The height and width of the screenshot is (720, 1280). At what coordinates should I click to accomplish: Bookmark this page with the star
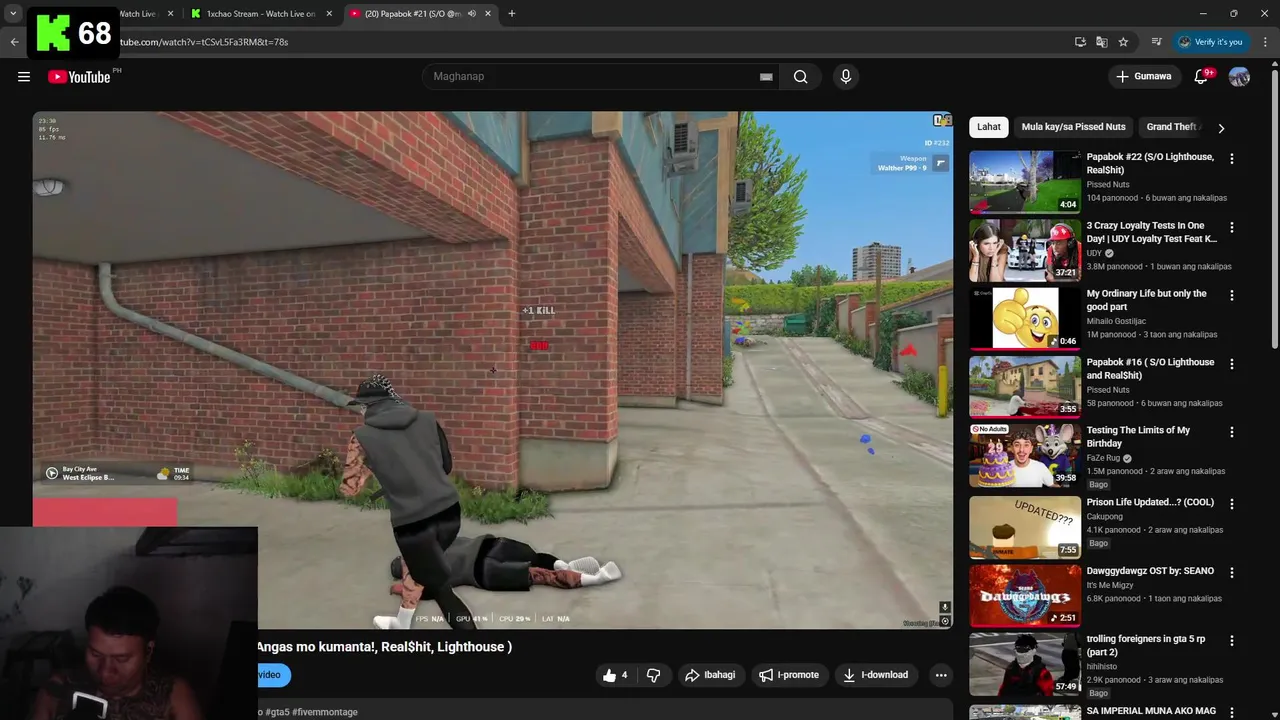tap(1123, 42)
